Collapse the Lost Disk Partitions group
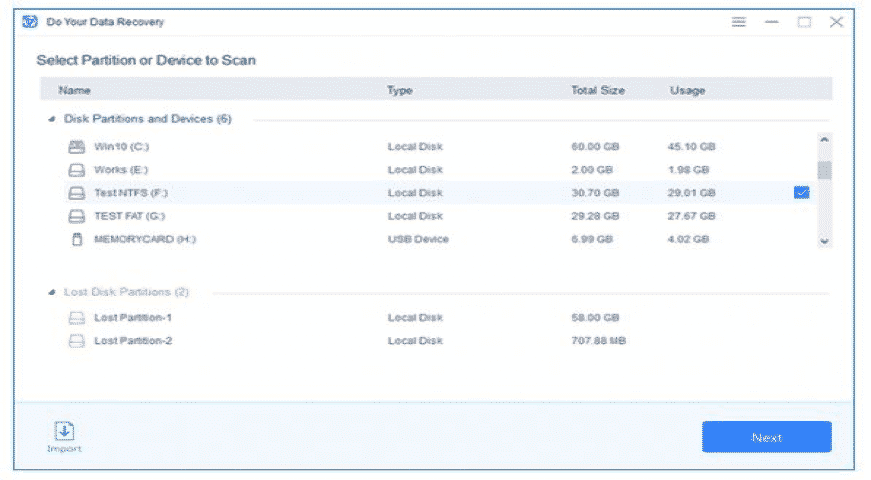 point(52,293)
